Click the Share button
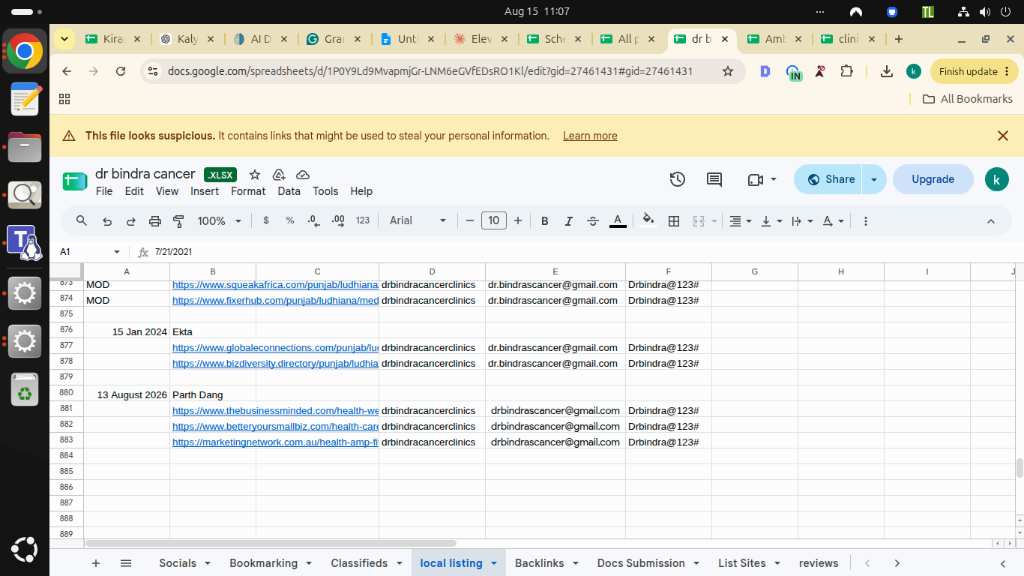 831,180
